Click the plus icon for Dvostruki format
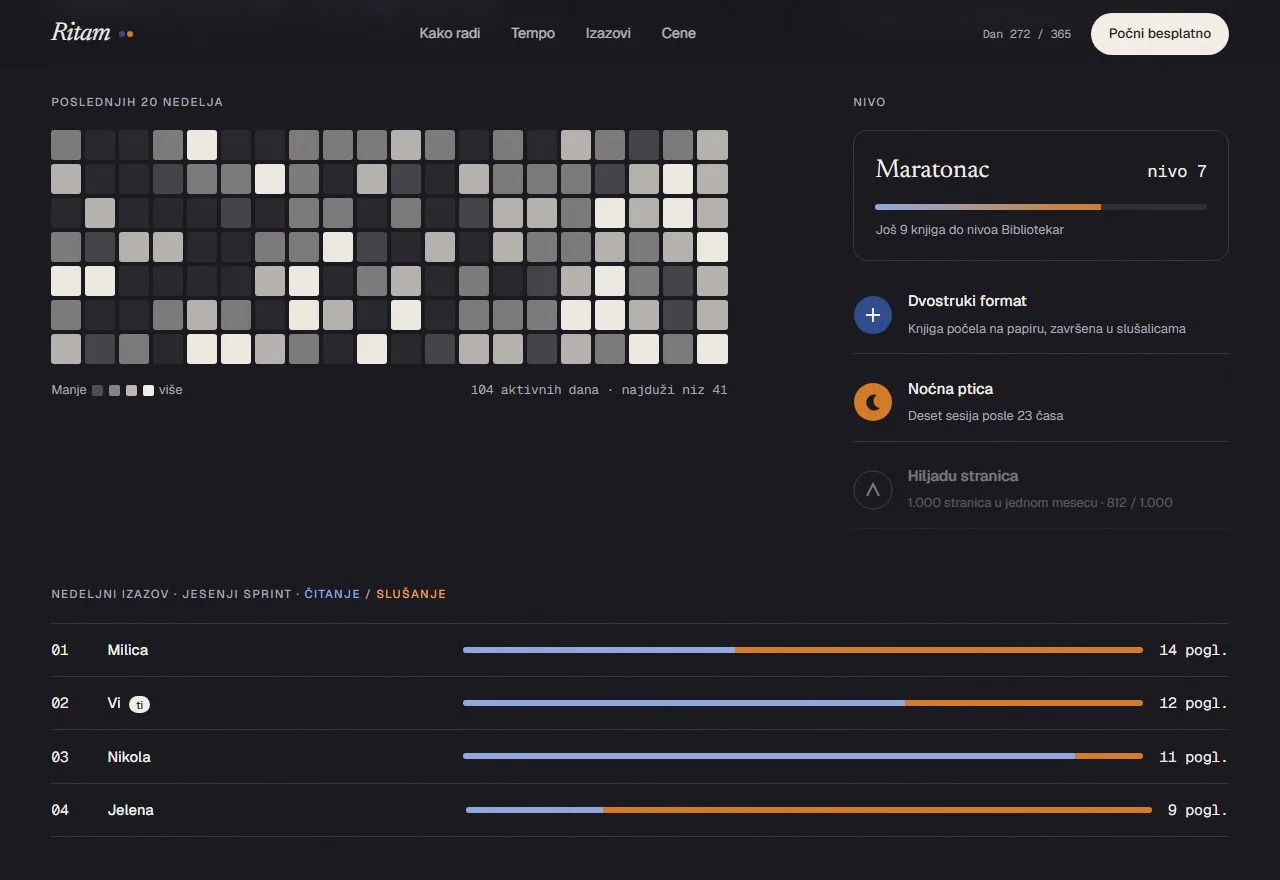Image resolution: width=1280 pixels, height=880 pixels. click(872, 314)
